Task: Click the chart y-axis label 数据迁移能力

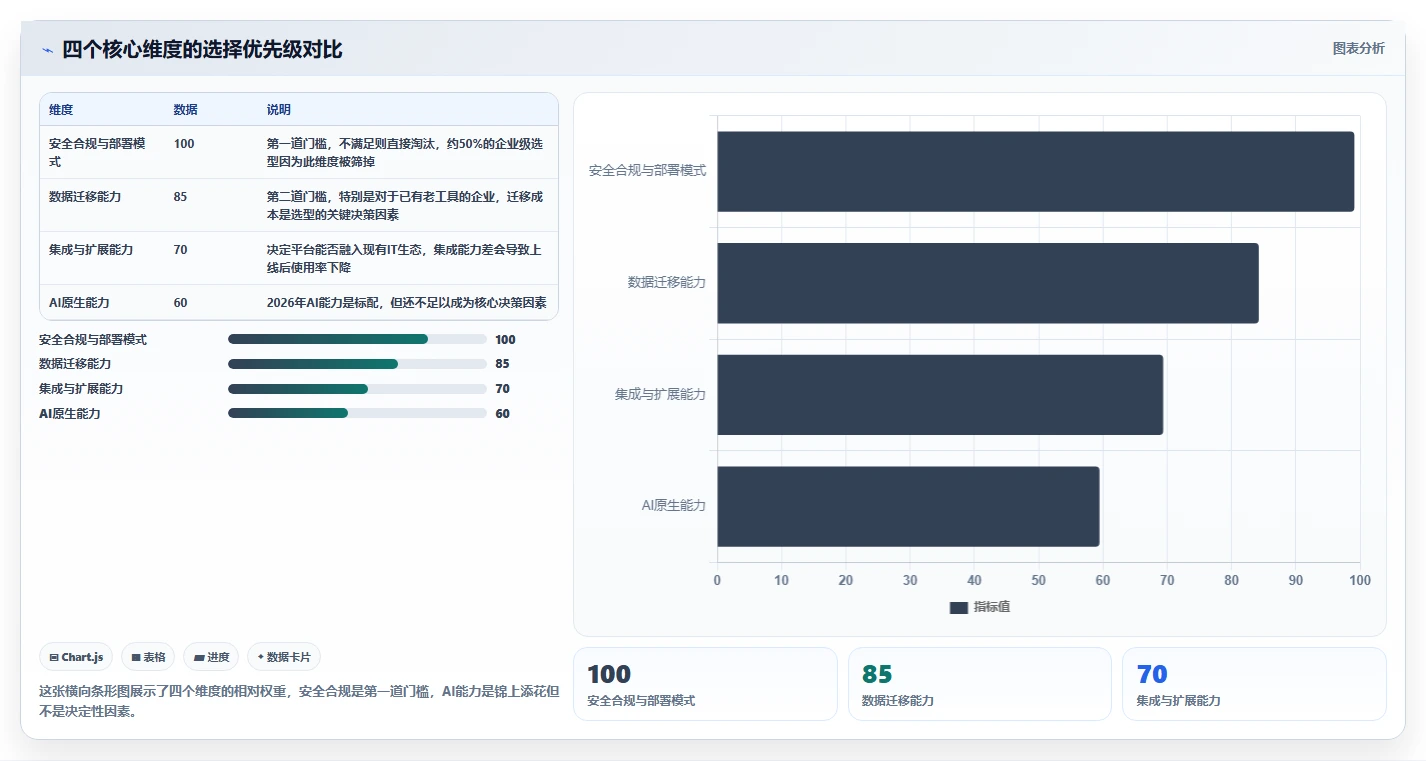Action: (x=667, y=283)
